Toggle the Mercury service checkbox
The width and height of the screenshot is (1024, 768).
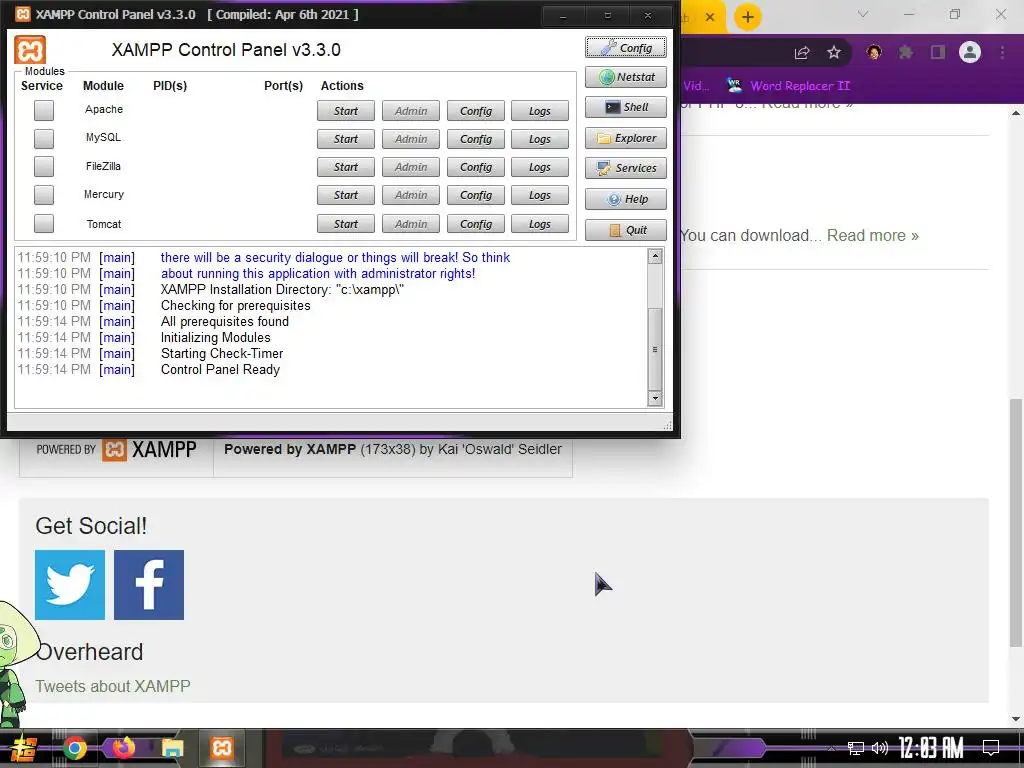coord(44,195)
